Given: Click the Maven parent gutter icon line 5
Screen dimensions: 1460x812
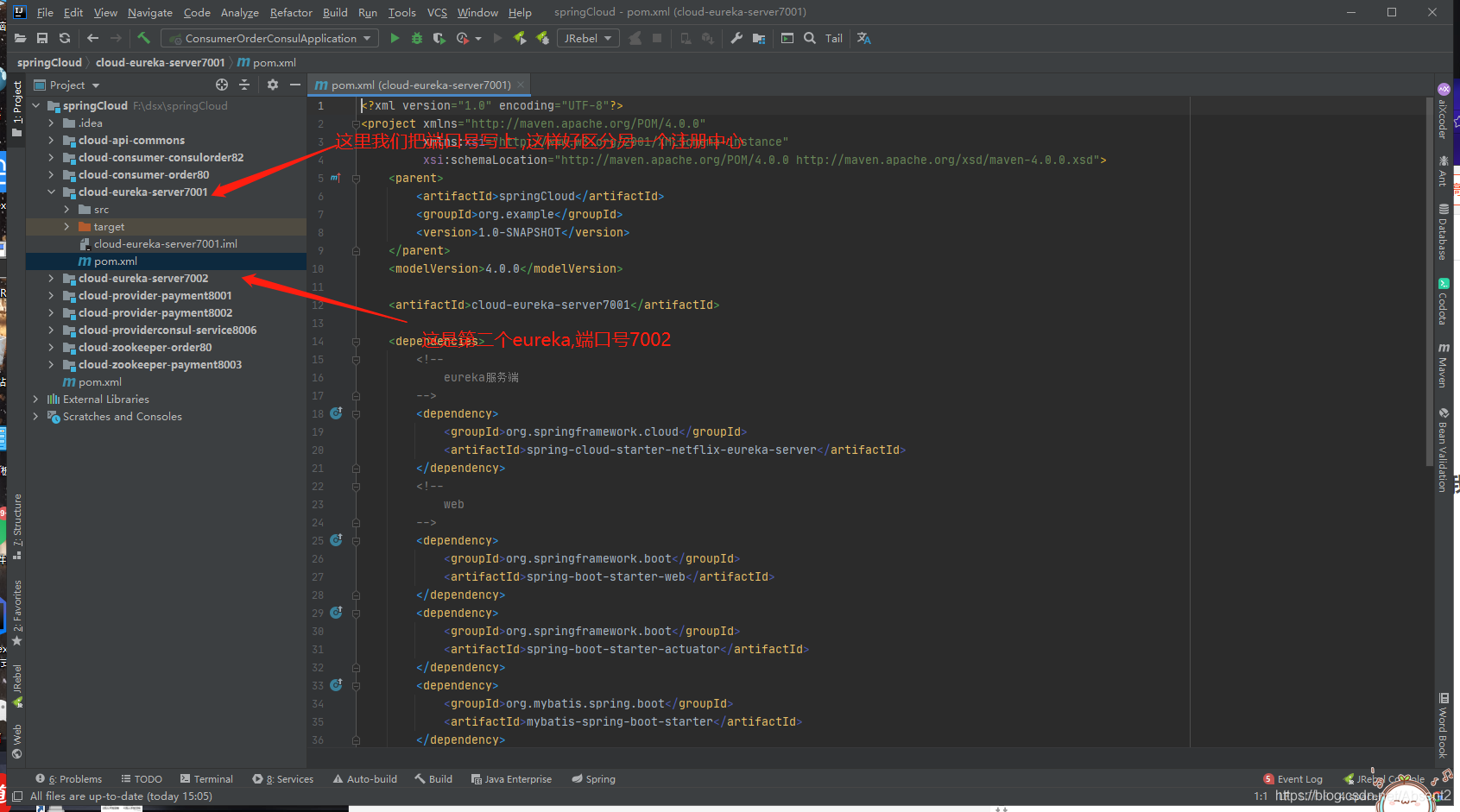Looking at the screenshot, I should point(336,178).
